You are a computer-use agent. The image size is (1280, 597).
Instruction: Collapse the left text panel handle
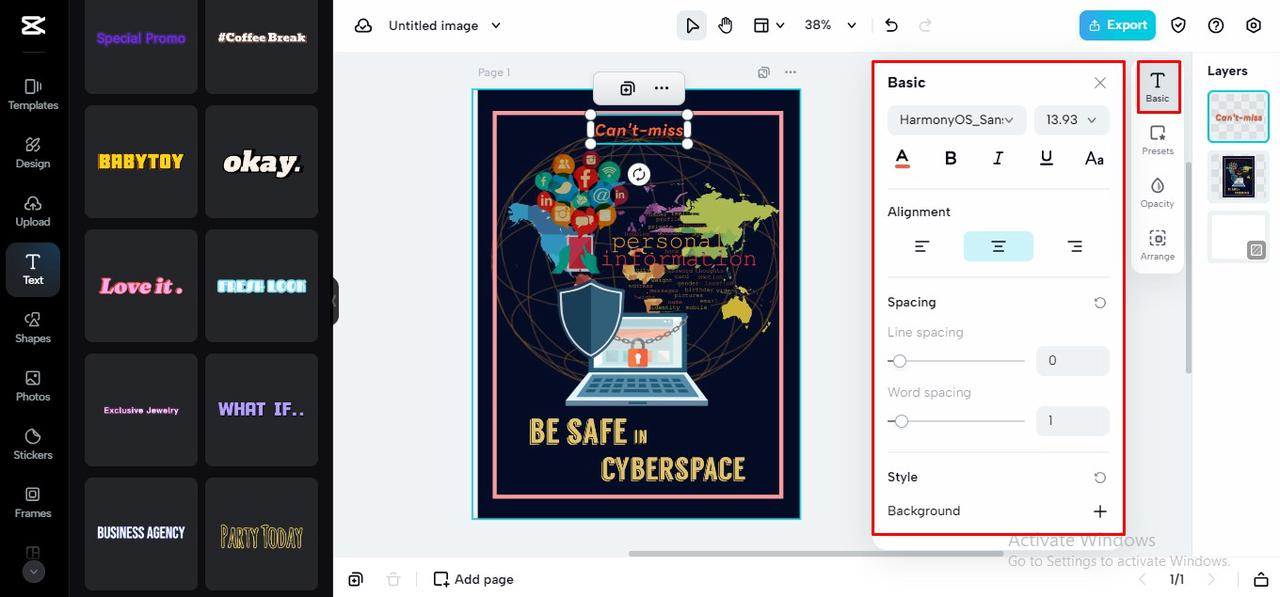(335, 302)
